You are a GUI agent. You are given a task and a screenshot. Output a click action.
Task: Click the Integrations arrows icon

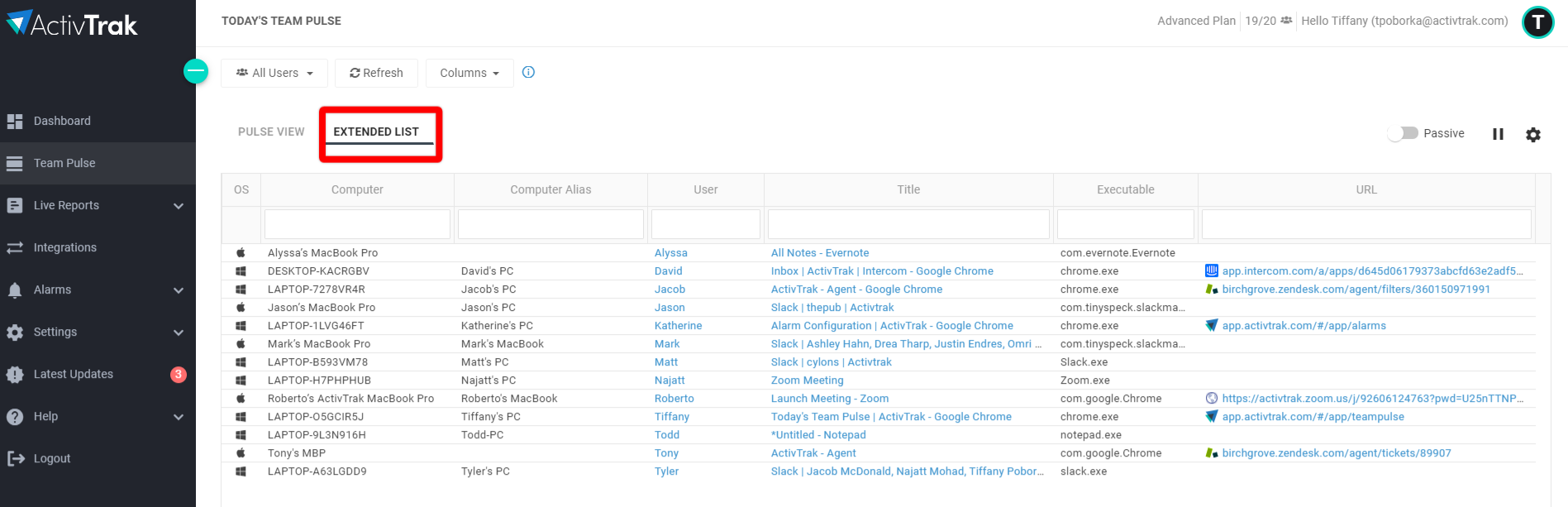[x=15, y=248]
